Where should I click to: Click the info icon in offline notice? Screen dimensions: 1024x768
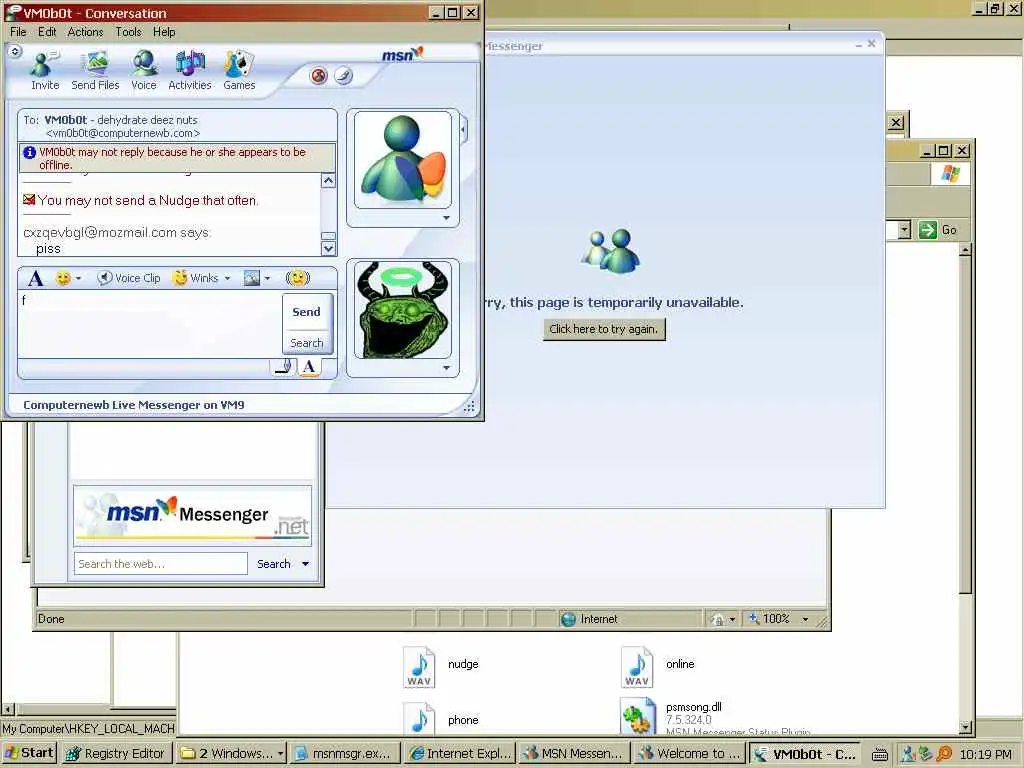click(x=29, y=153)
